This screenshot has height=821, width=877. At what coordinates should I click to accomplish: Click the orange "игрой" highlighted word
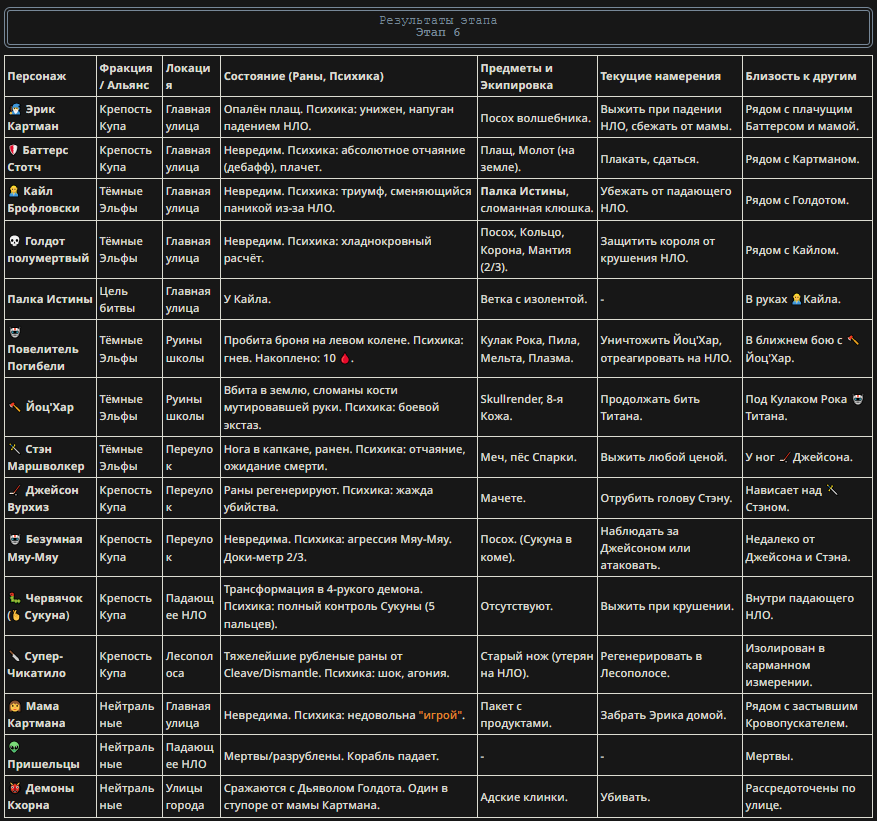click(441, 715)
